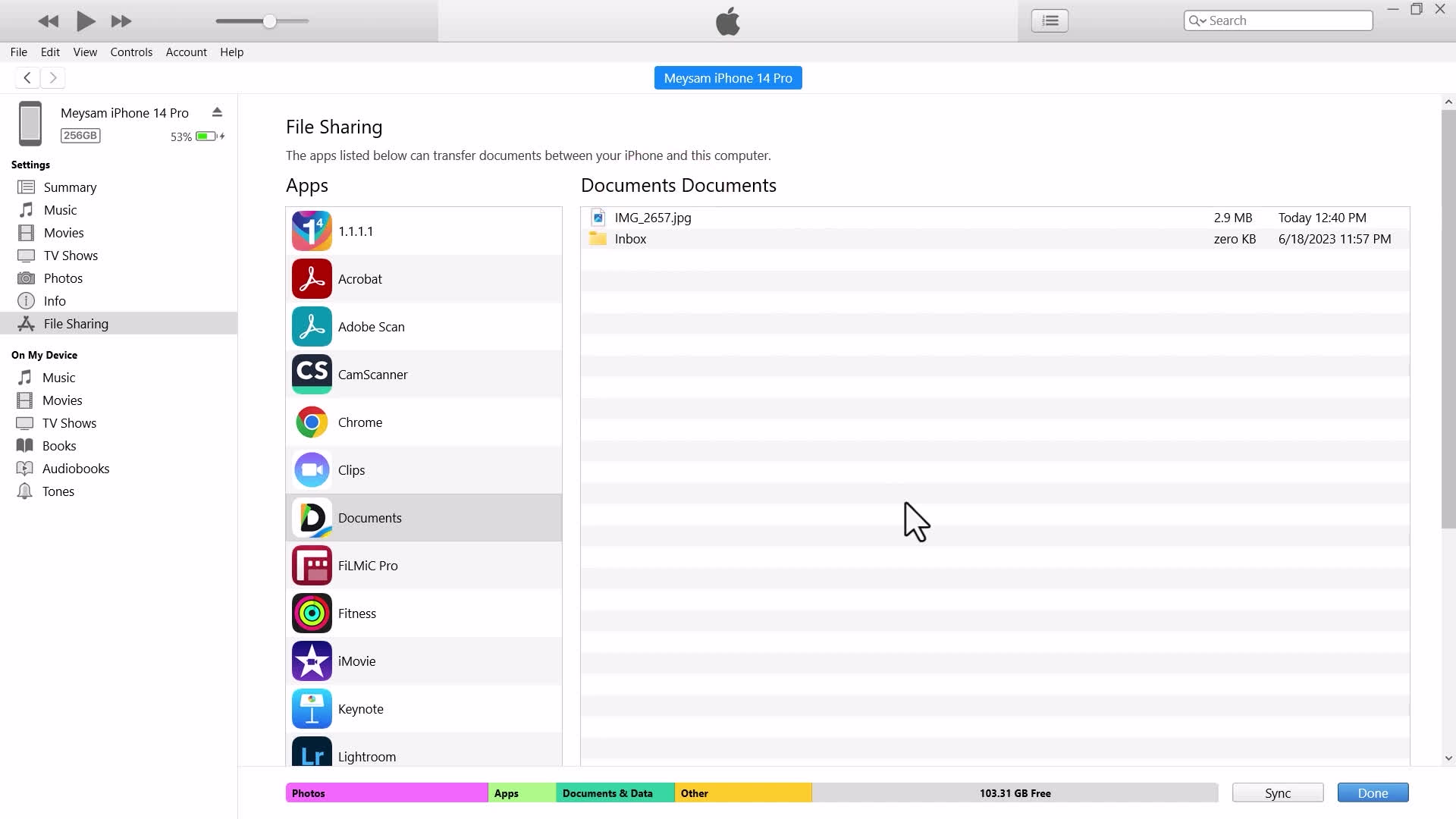Open Tones under On My Device

(x=118, y=491)
